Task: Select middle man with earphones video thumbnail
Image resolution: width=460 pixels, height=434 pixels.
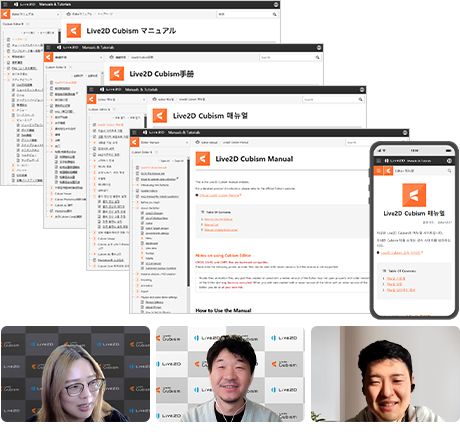Action: (x=230, y=374)
